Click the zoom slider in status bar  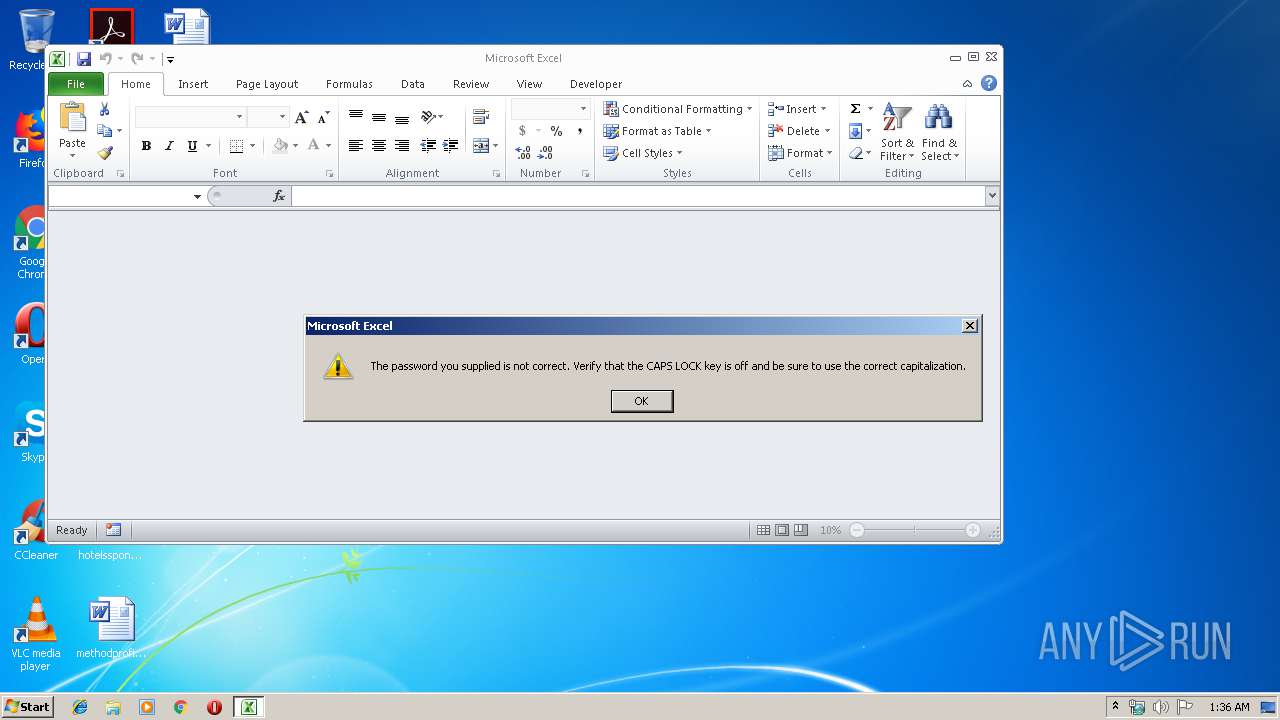pos(914,530)
